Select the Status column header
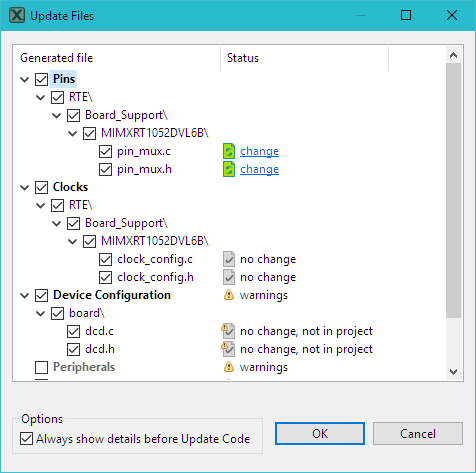476x473 pixels. click(304, 58)
